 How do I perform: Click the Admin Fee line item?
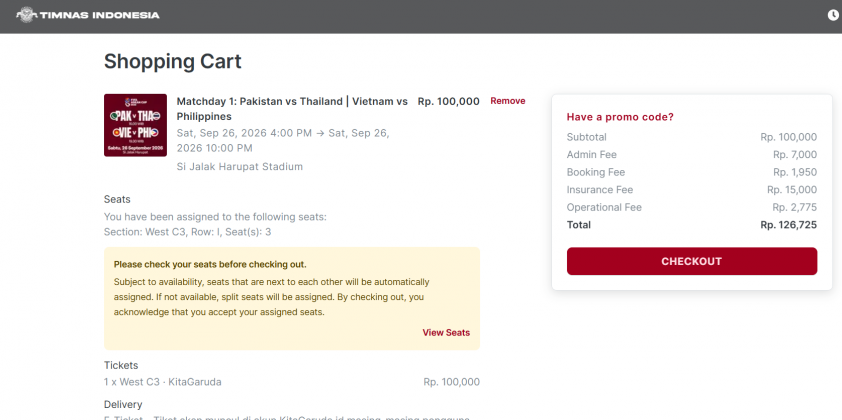tap(692, 155)
